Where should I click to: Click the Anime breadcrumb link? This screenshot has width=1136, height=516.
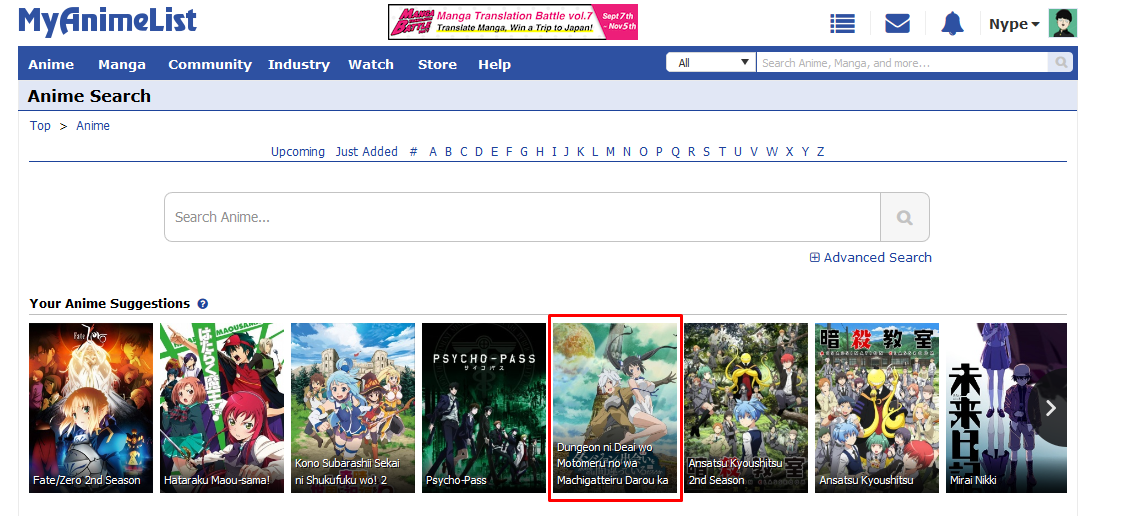click(x=93, y=125)
